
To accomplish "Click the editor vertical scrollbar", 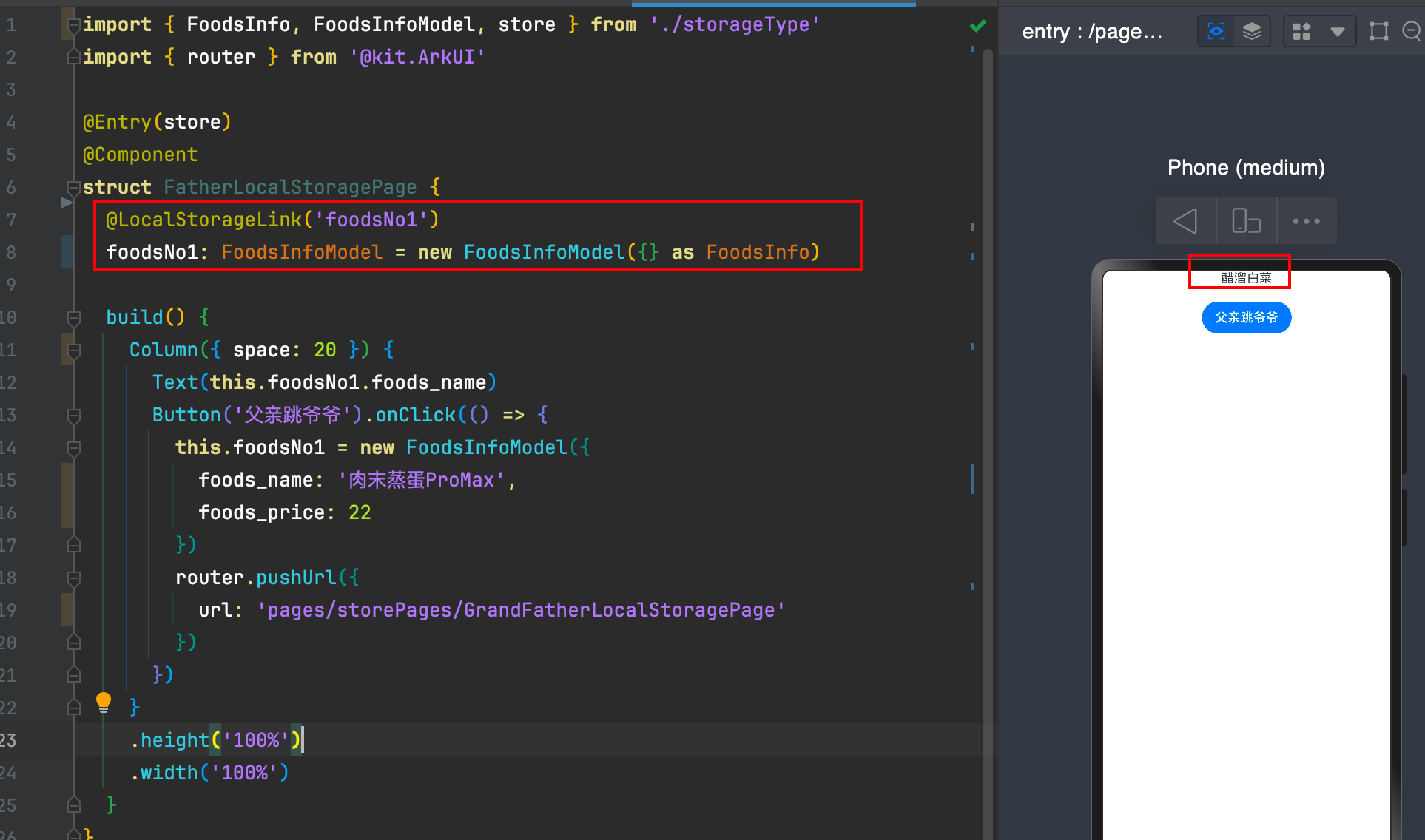I will pos(988,444).
